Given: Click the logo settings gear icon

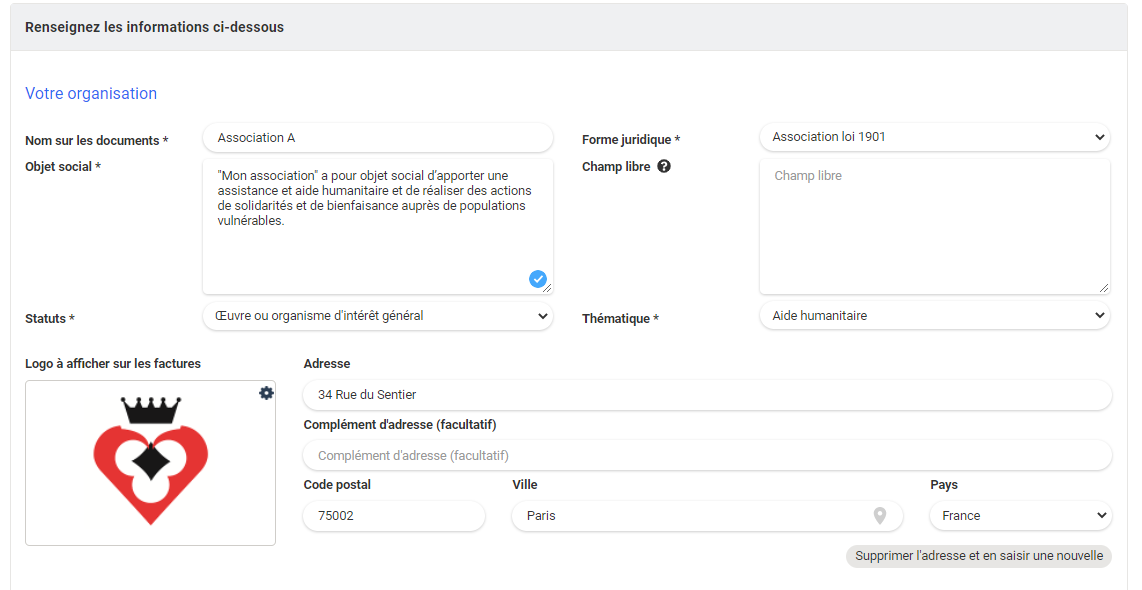Looking at the screenshot, I should click(x=266, y=394).
